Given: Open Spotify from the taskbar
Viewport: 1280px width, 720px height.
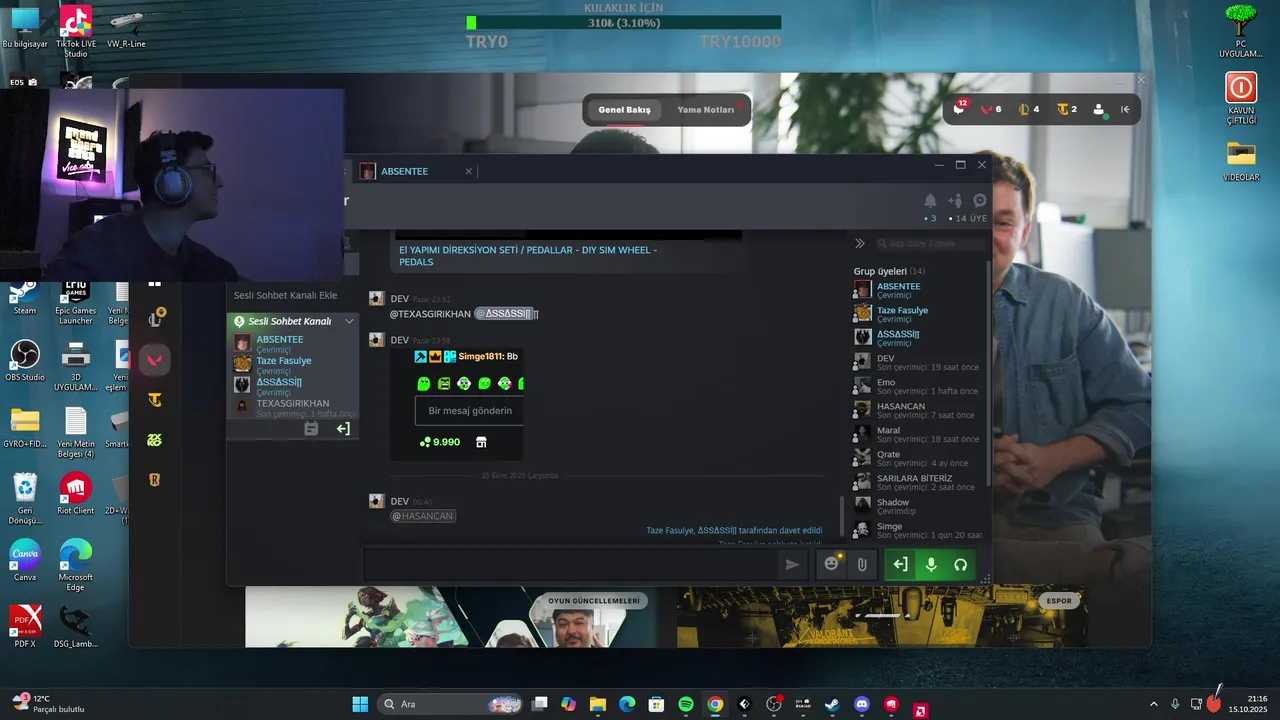Looking at the screenshot, I should point(686,704).
